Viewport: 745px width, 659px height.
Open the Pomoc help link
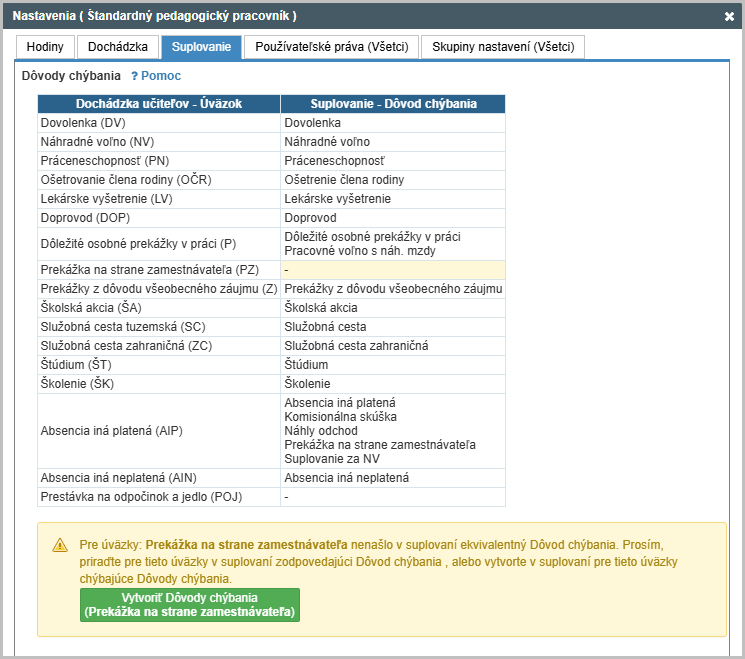160,76
